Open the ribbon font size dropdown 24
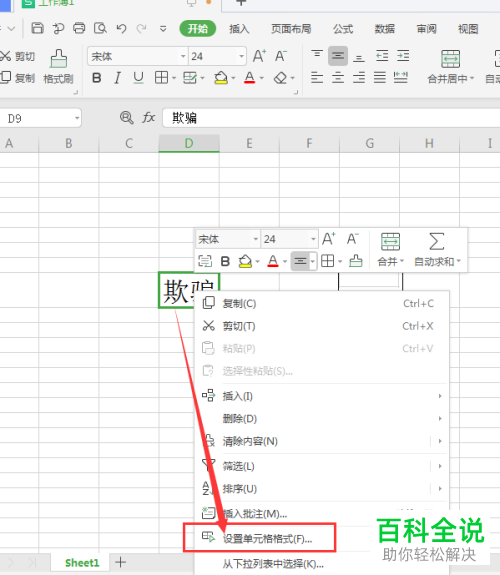500x575 pixels. tap(241, 56)
